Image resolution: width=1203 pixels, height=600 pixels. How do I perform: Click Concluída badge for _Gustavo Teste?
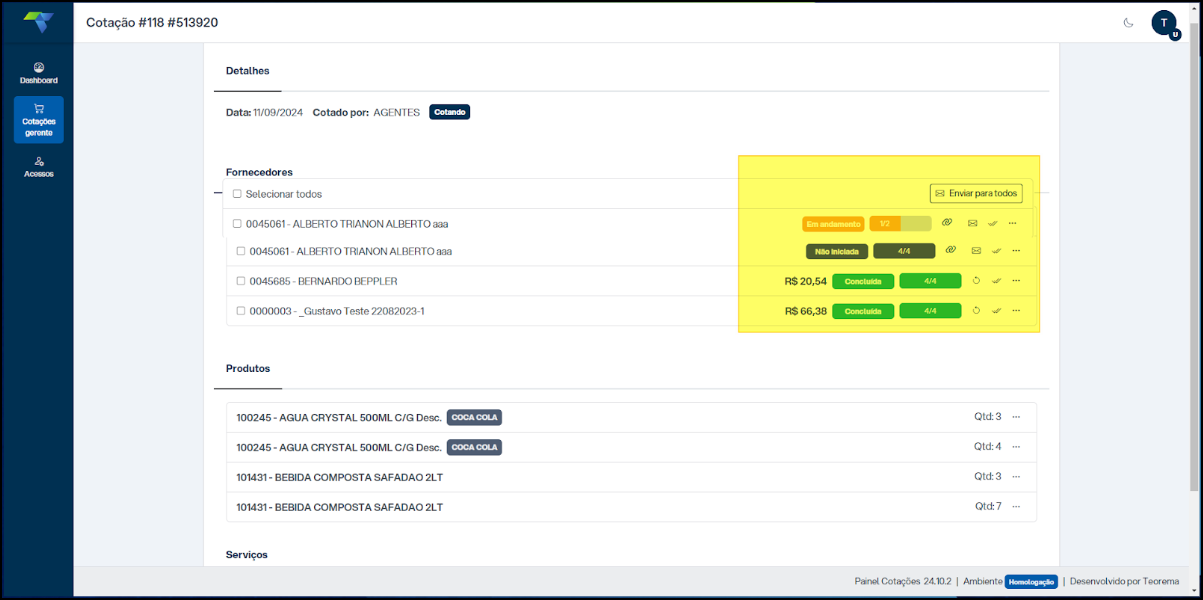click(x=863, y=311)
